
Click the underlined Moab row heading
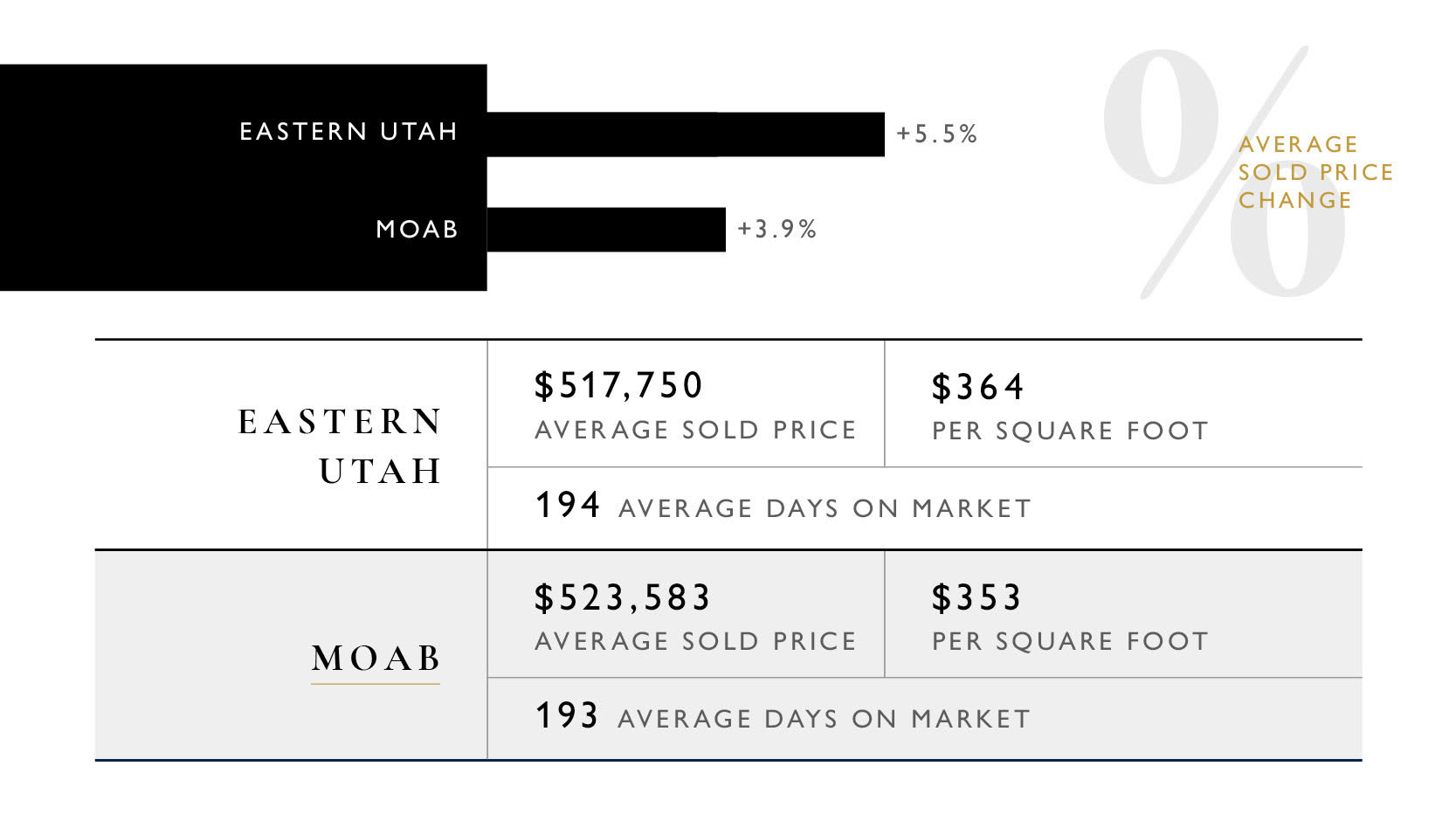376,659
